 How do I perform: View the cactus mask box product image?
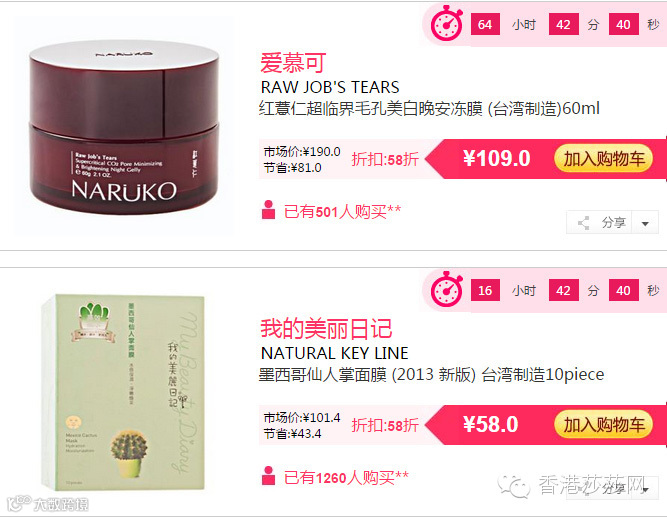[123, 391]
